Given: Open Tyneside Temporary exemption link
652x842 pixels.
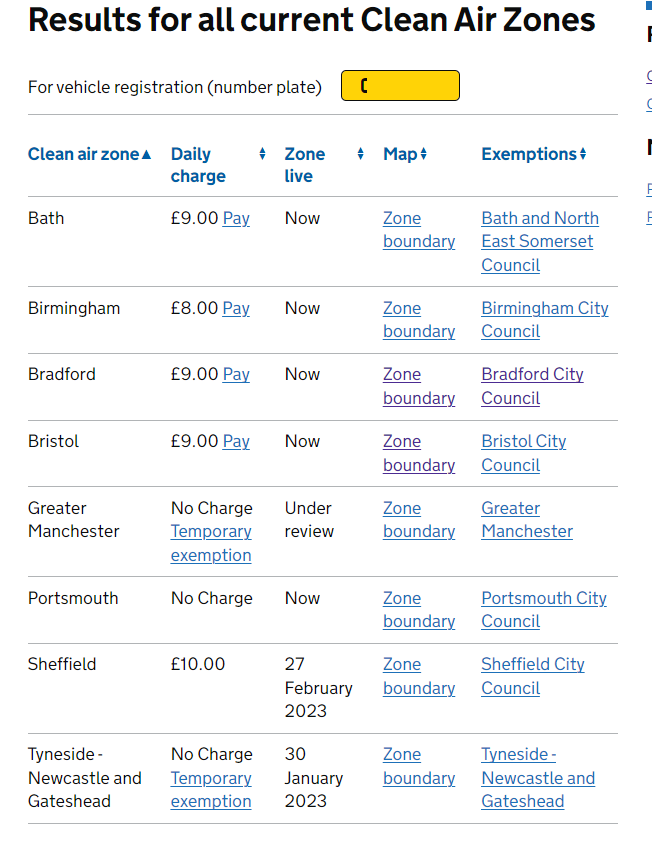Looking at the screenshot, I should 211,790.
